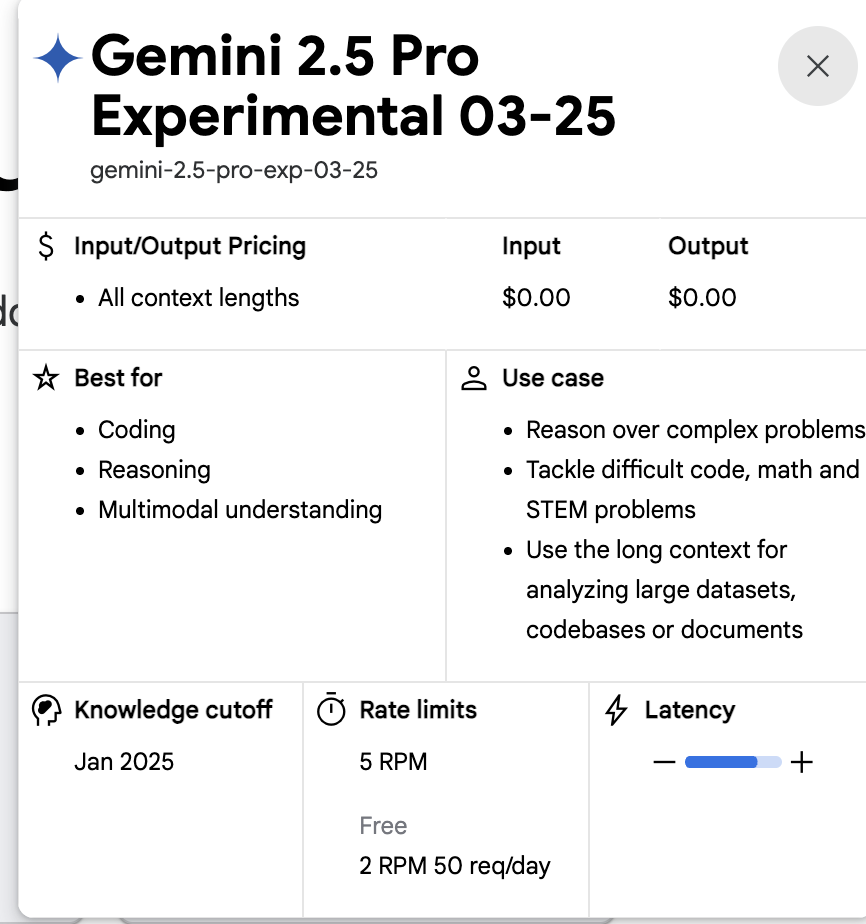
Task: Click the Free tier rate limit label
Action: pos(383,826)
